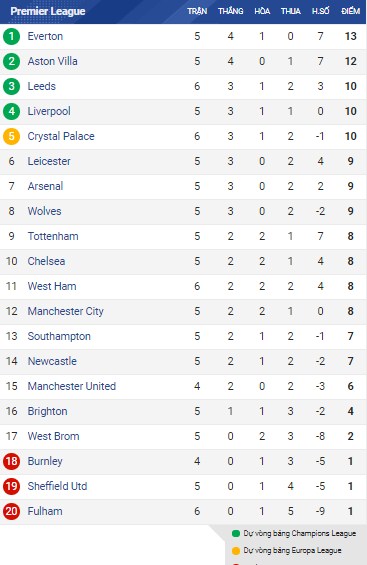
Task: Click the red rank 20 badge
Action: pos(12,511)
